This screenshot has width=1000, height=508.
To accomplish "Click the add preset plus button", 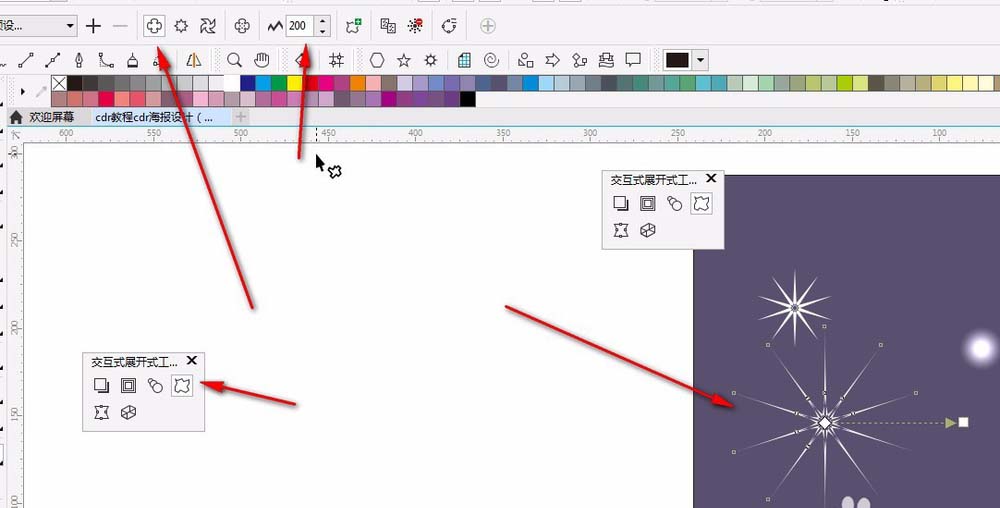I will click(93, 26).
